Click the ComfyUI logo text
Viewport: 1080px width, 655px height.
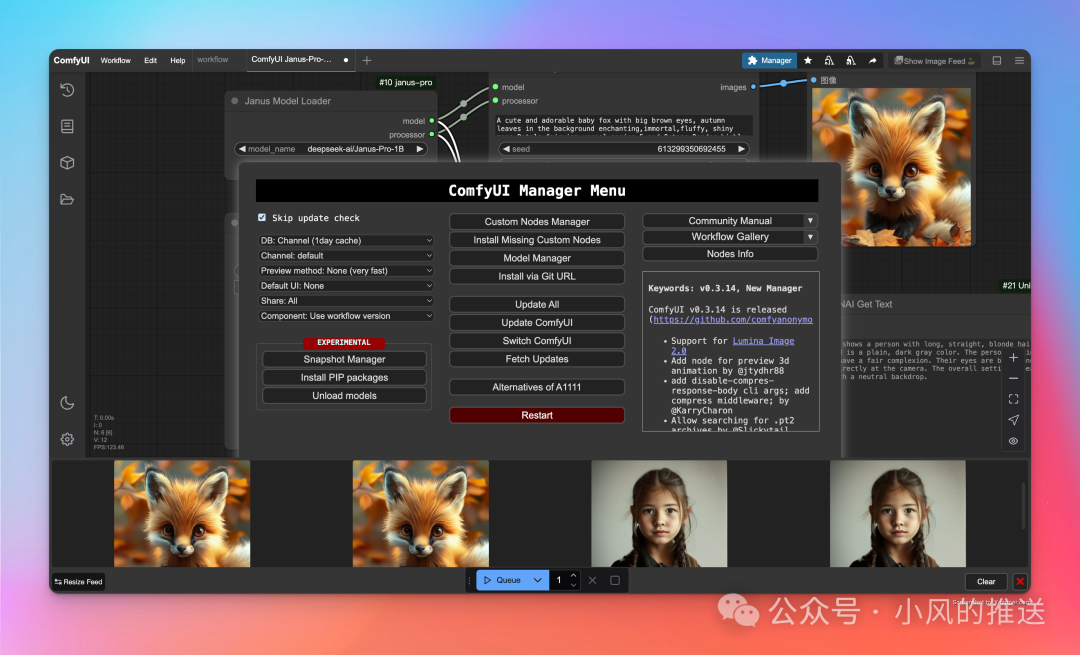[x=72, y=61]
